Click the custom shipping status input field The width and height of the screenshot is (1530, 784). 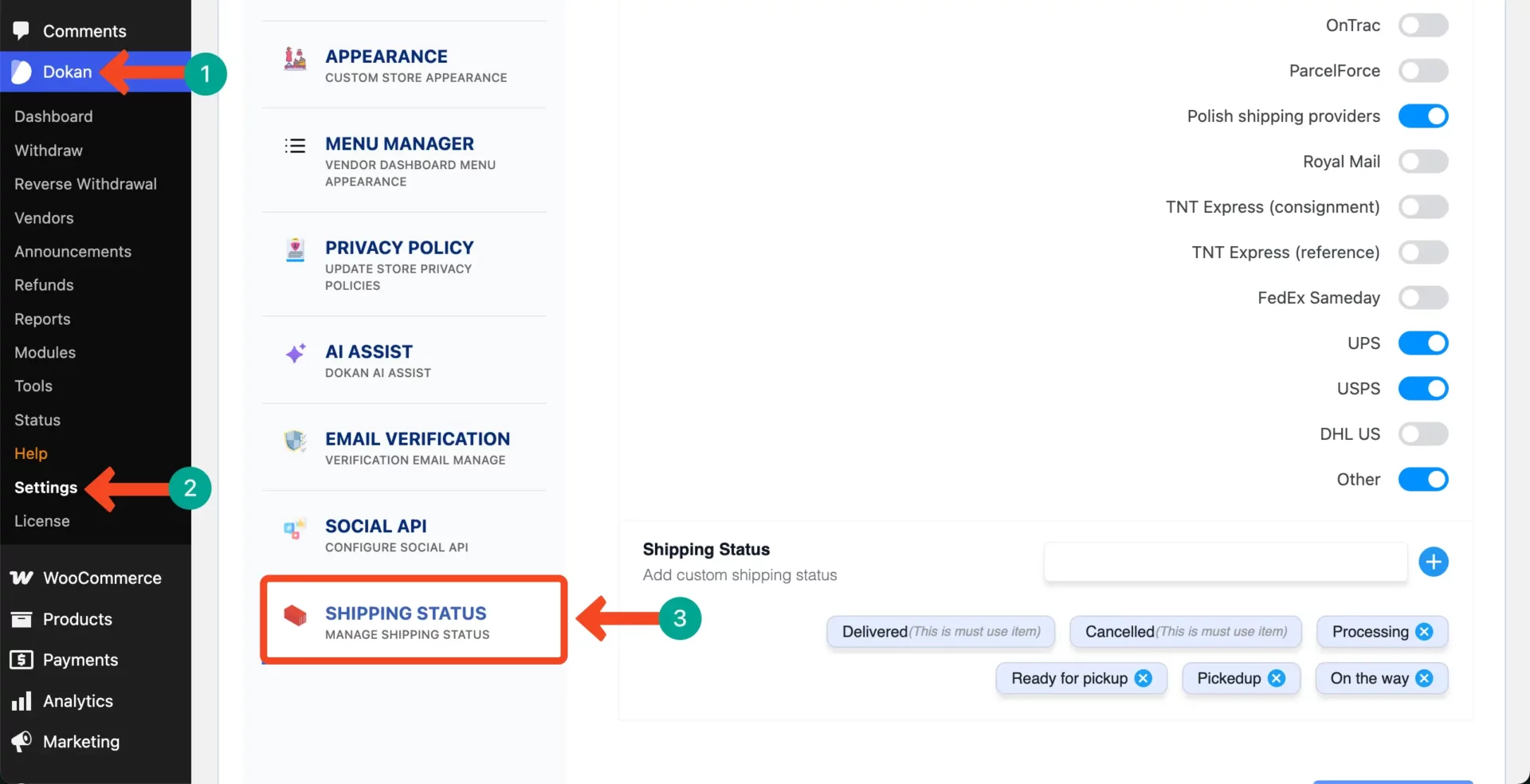click(1226, 562)
